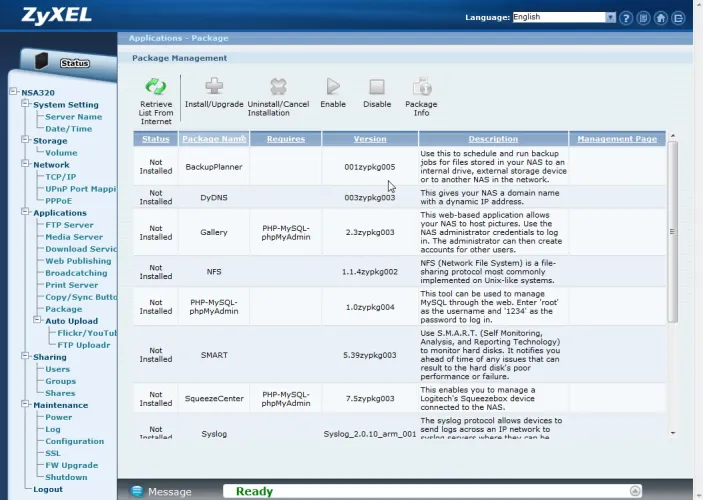Image resolution: width=703 pixels, height=500 pixels.
Task: Click the Uninstall/Cancel Installation icon
Action: click(278, 87)
